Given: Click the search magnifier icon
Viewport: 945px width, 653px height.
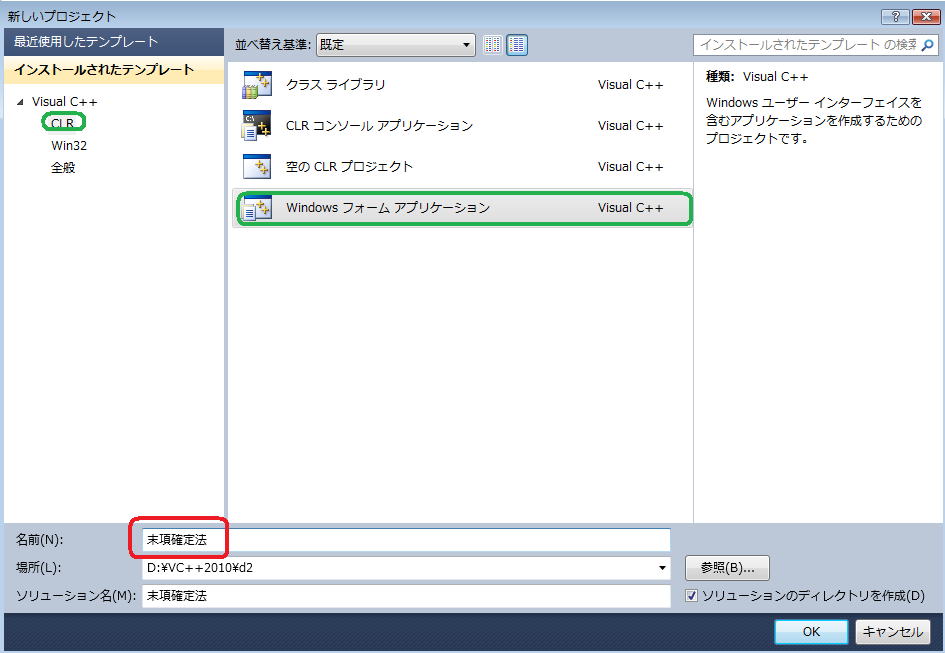Looking at the screenshot, I should coord(928,45).
